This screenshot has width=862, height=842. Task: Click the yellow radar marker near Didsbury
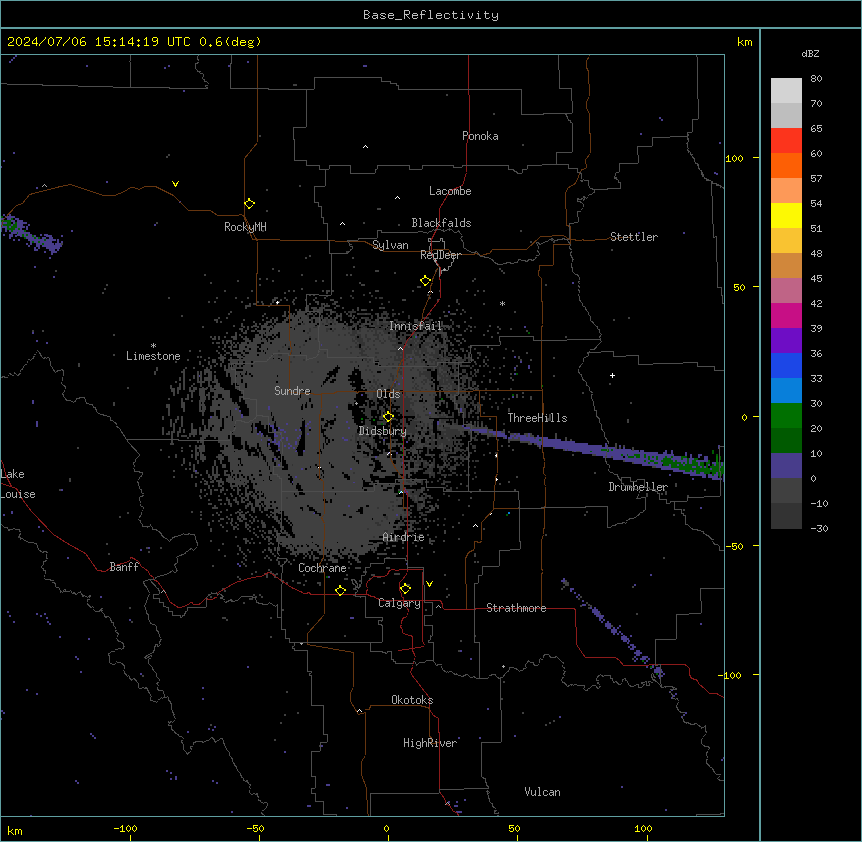pos(388,417)
